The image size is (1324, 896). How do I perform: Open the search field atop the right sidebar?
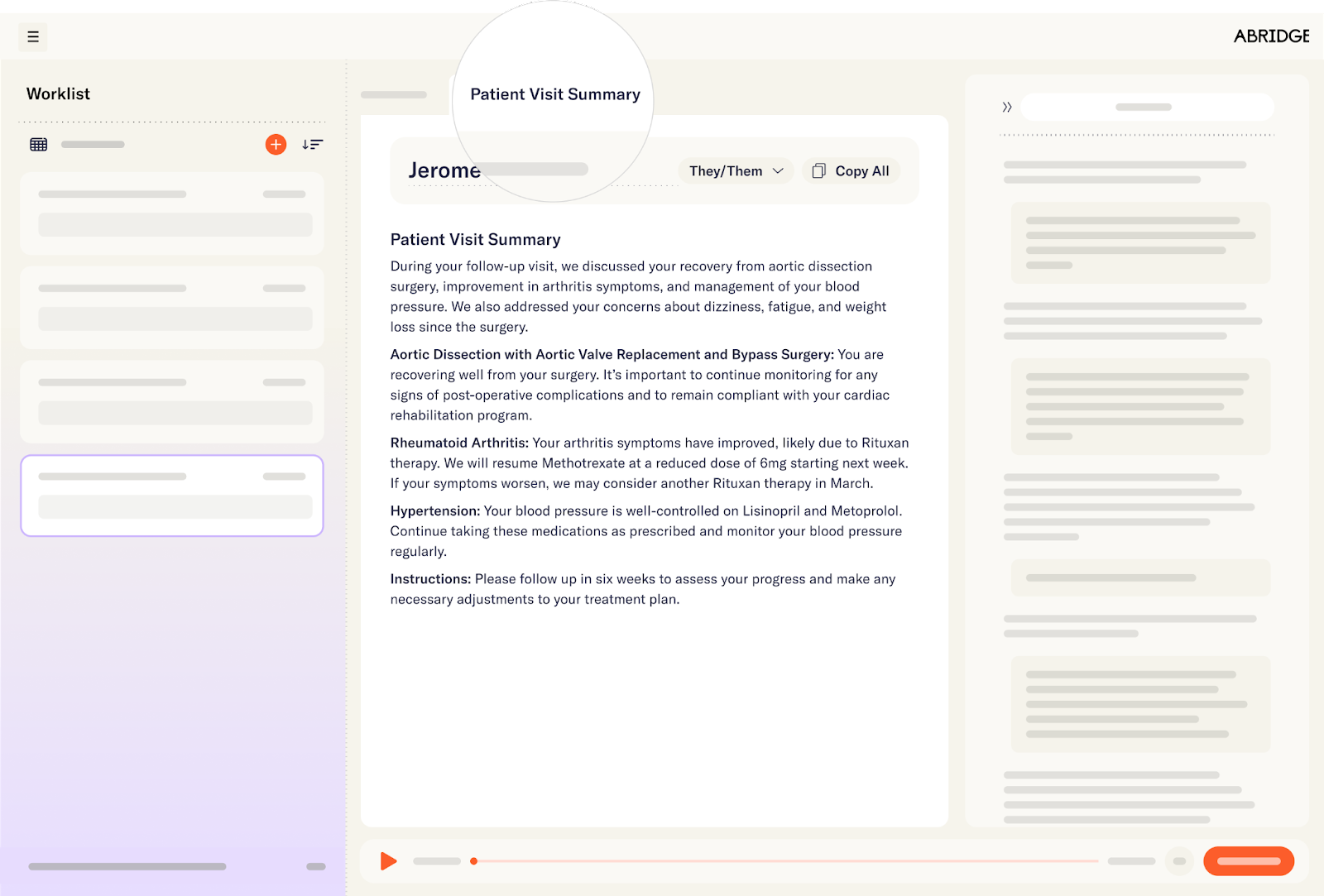(x=1147, y=106)
